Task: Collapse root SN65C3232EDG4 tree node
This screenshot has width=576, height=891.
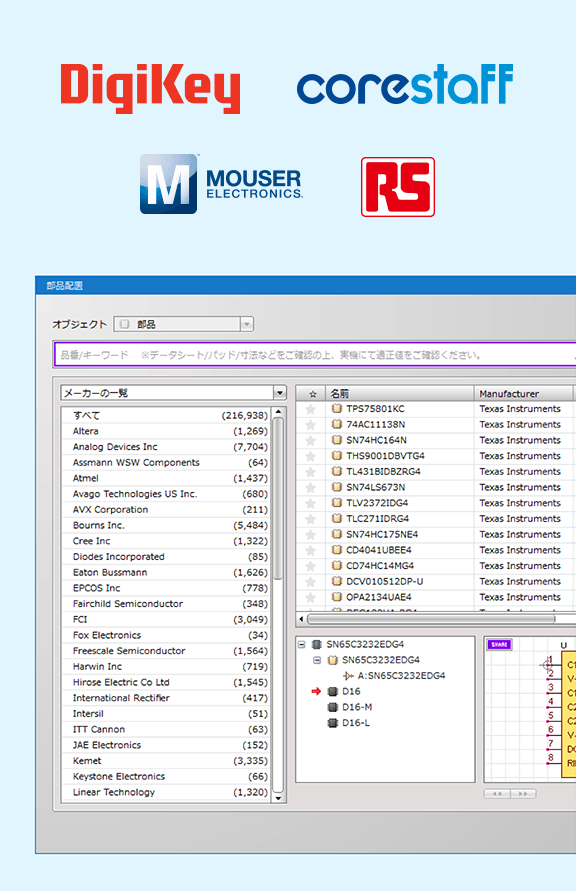Action: (302, 644)
